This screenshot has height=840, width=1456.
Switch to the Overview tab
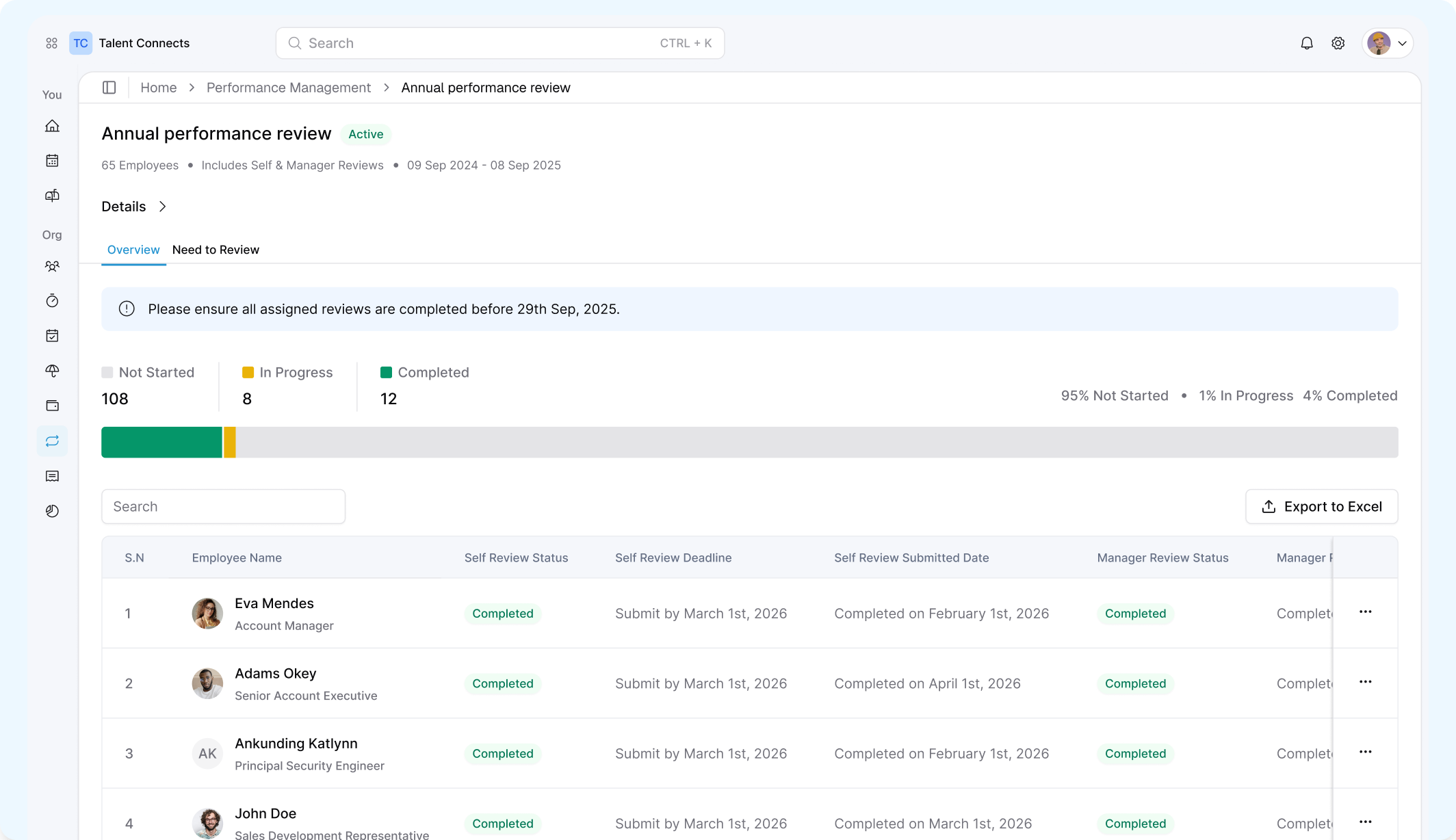[133, 250]
